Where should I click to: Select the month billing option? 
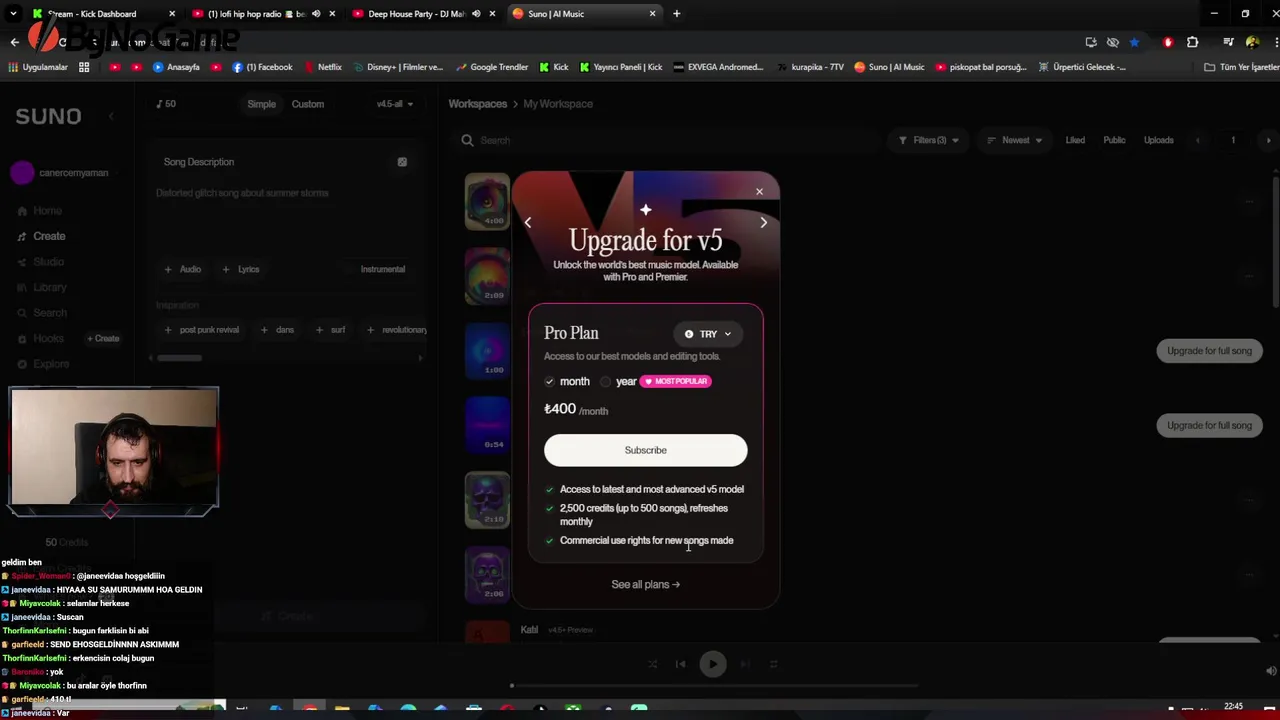tap(567, 381)
